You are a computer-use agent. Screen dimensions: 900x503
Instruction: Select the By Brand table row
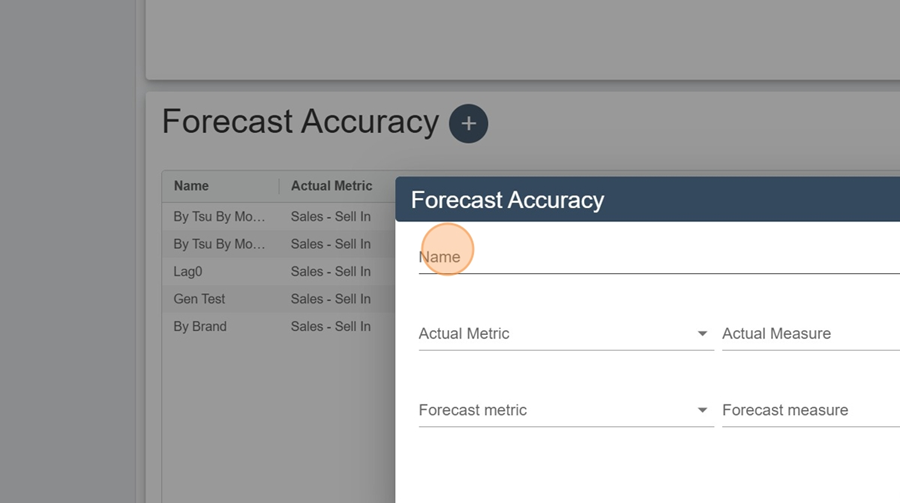pos(279,327)
